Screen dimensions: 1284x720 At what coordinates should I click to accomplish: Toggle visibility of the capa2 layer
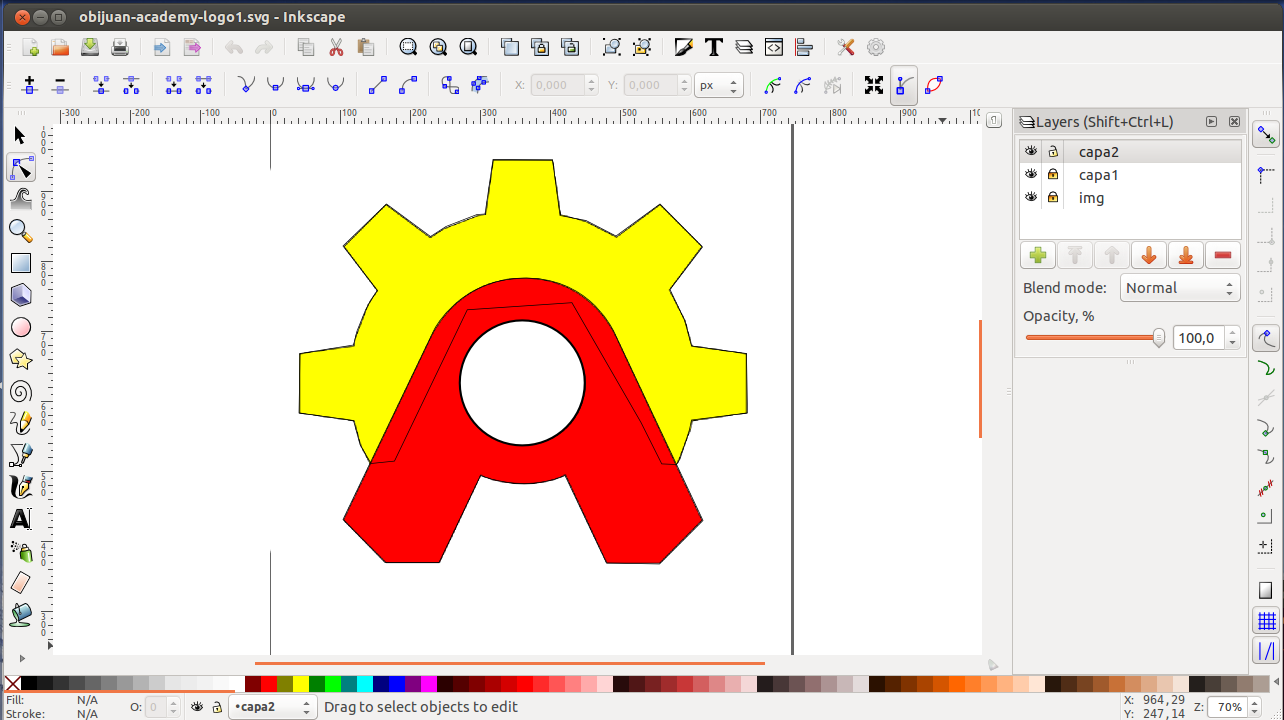[1031, 152]
